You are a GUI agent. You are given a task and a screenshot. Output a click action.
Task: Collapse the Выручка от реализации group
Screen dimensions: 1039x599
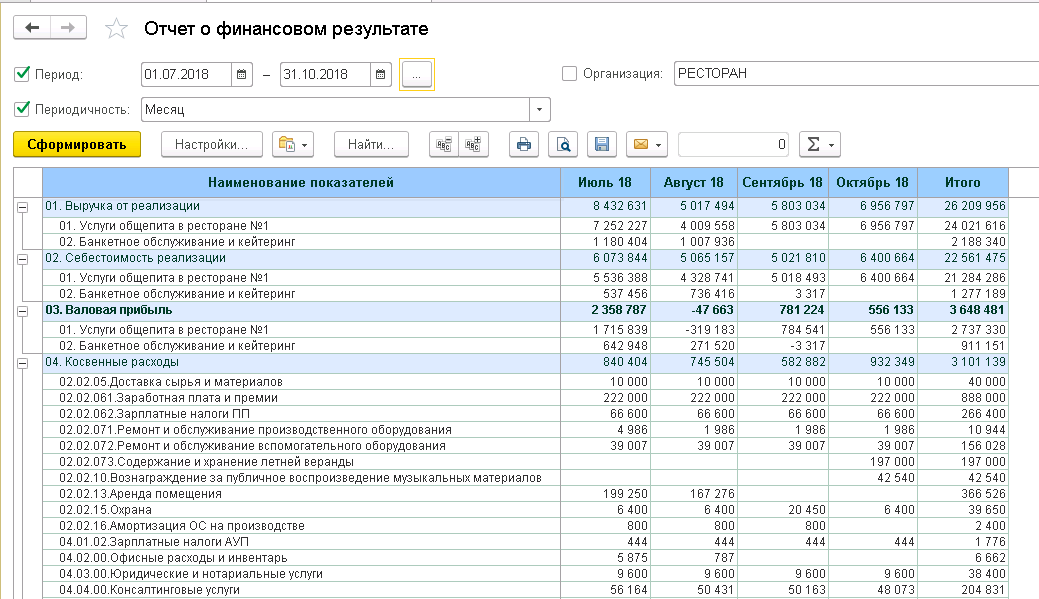click(x=22, y=206)
